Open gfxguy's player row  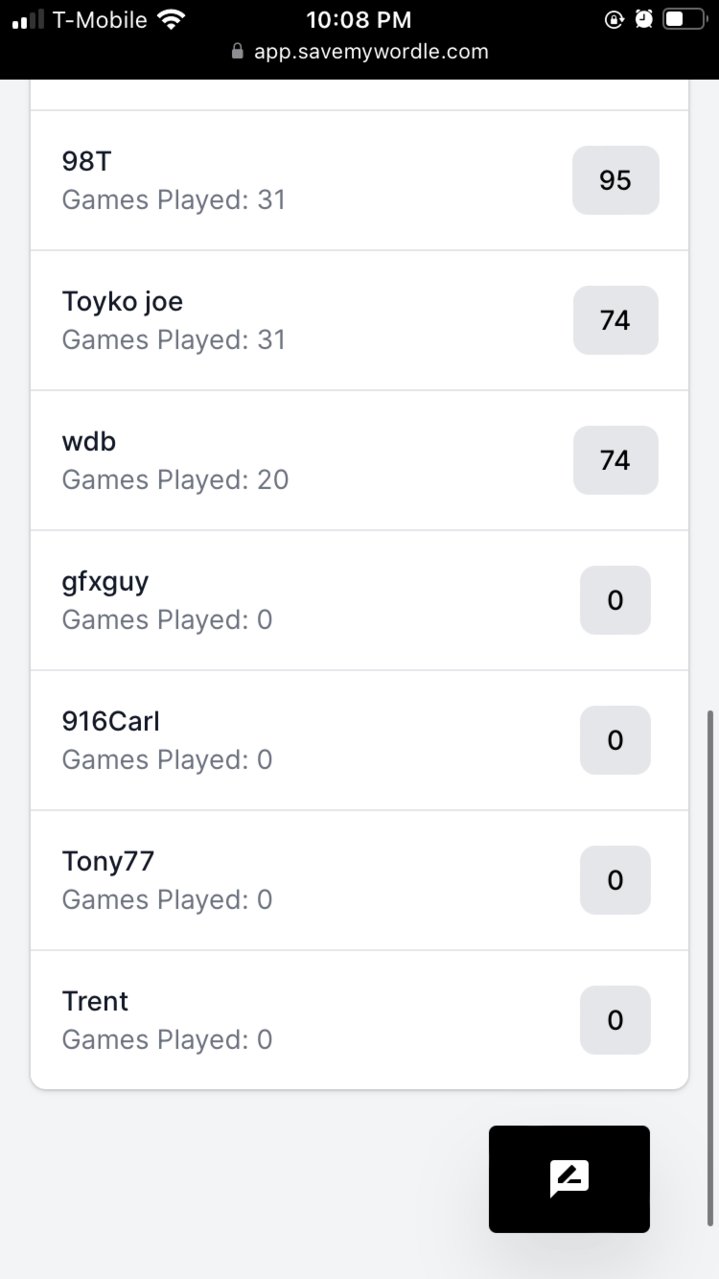pyautogui.click(x=360, y=600)
